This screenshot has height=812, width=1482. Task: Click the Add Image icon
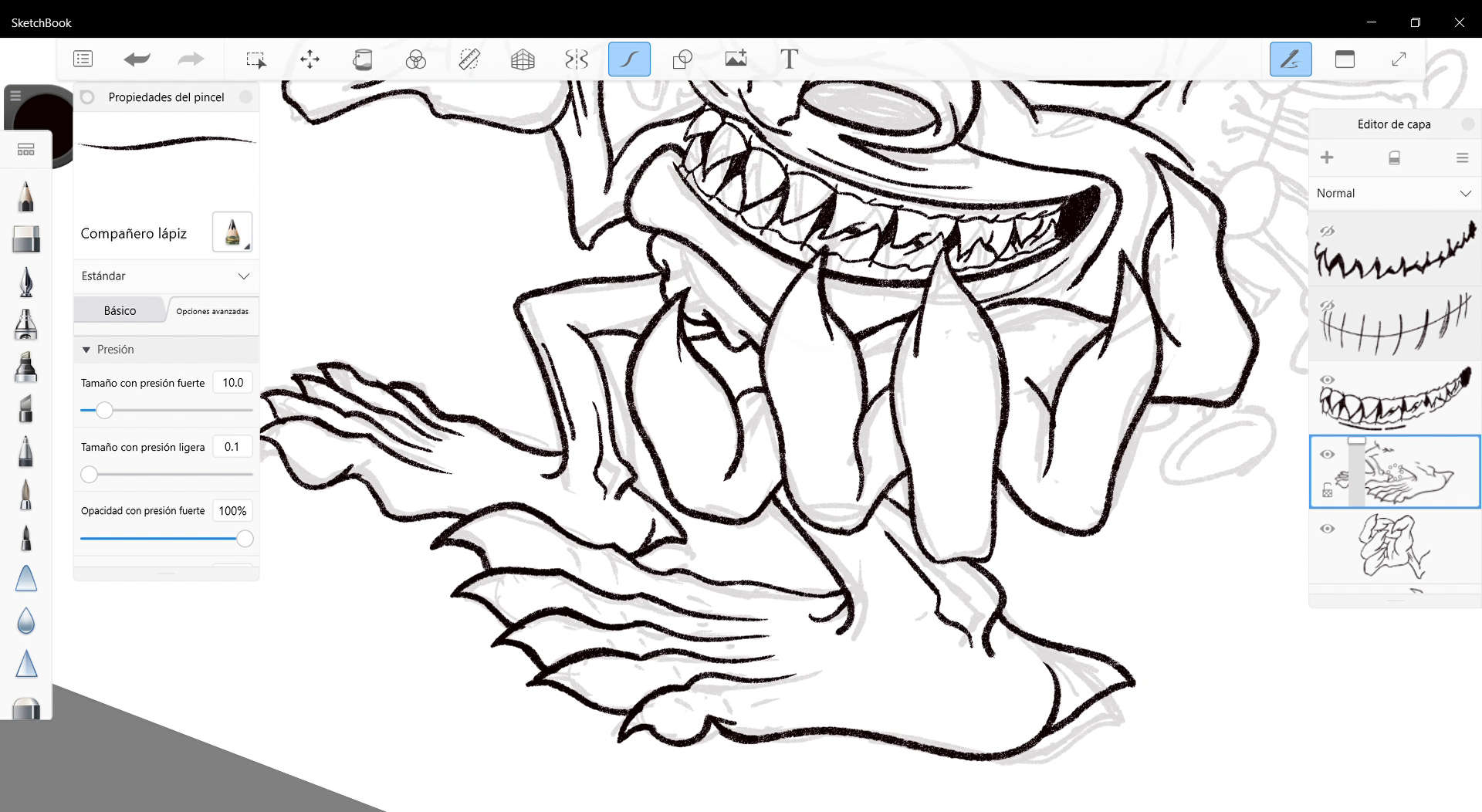736,59
